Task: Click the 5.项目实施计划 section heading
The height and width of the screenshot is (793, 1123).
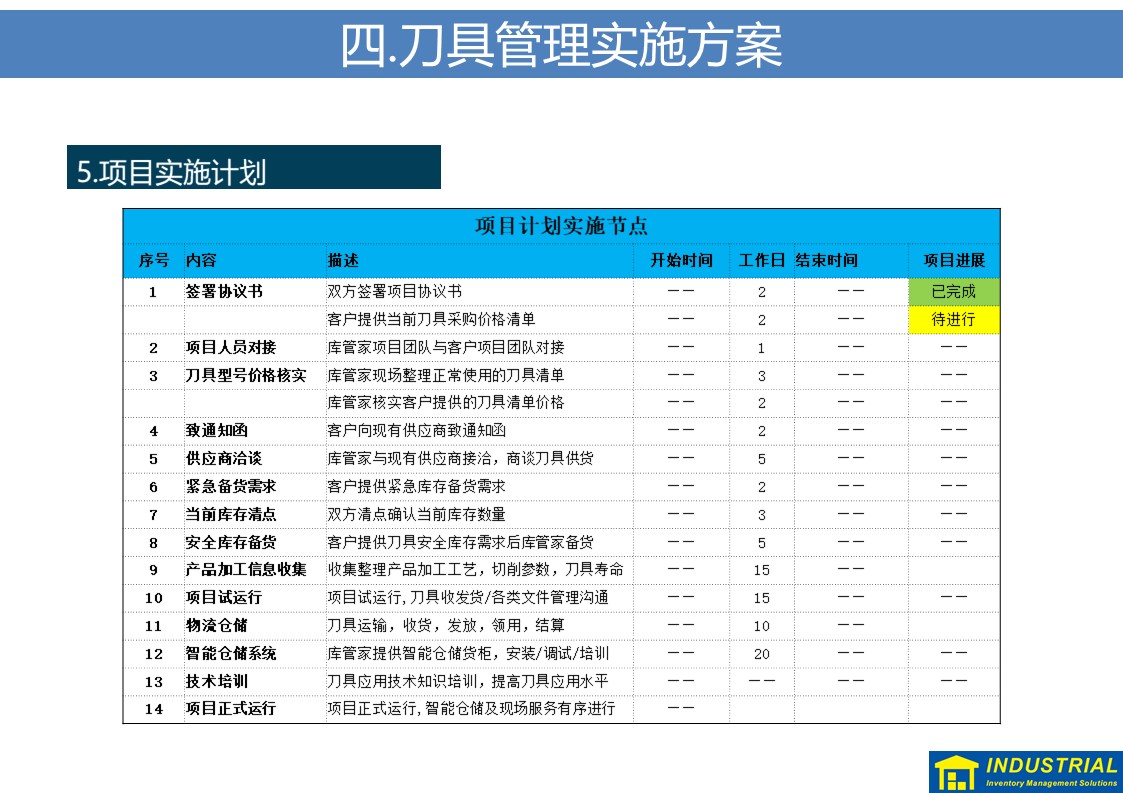Action: coord(172,172)
